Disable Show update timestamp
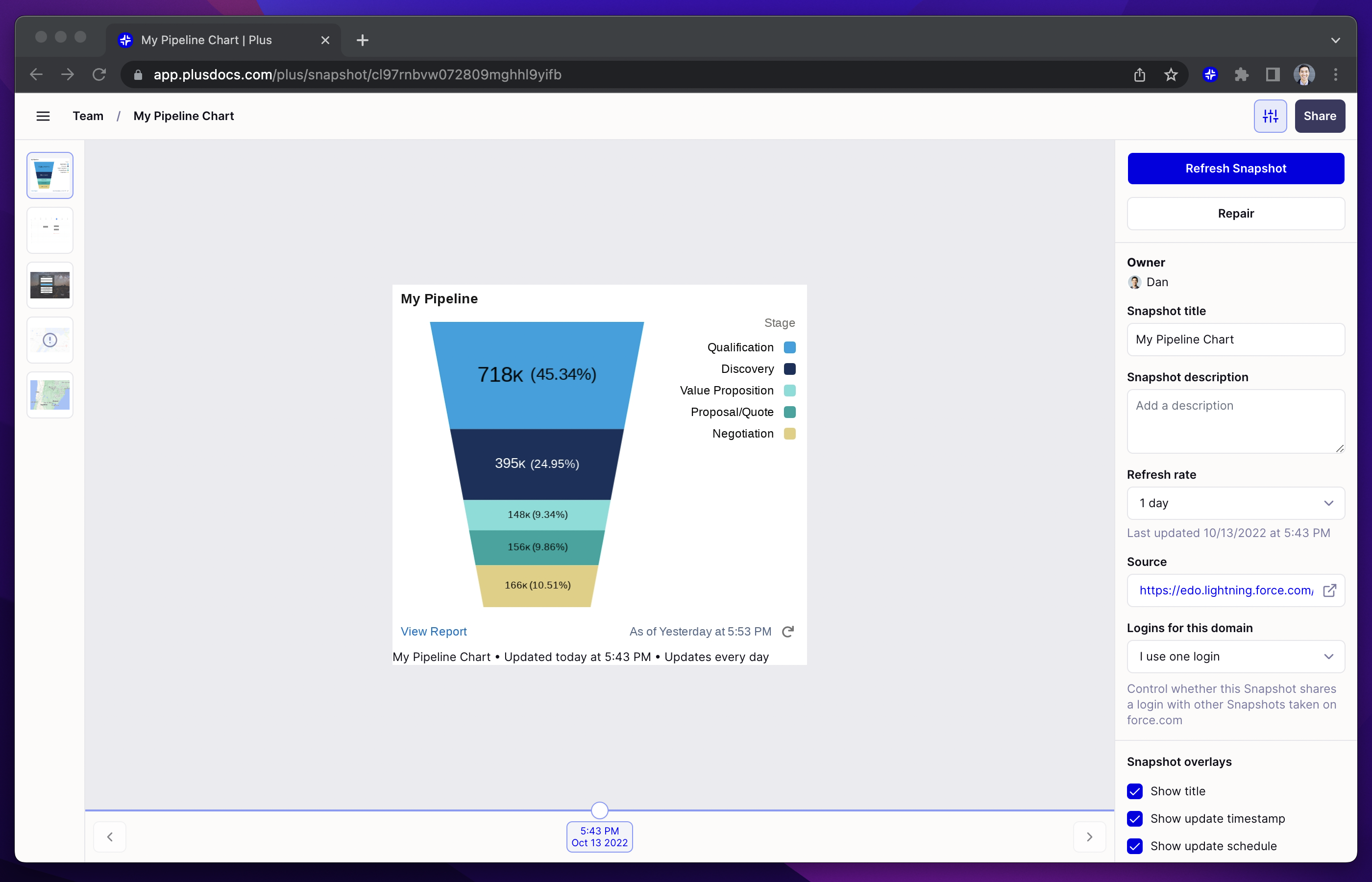Viewport: 1372px width, 882px height. point(1135,818)
